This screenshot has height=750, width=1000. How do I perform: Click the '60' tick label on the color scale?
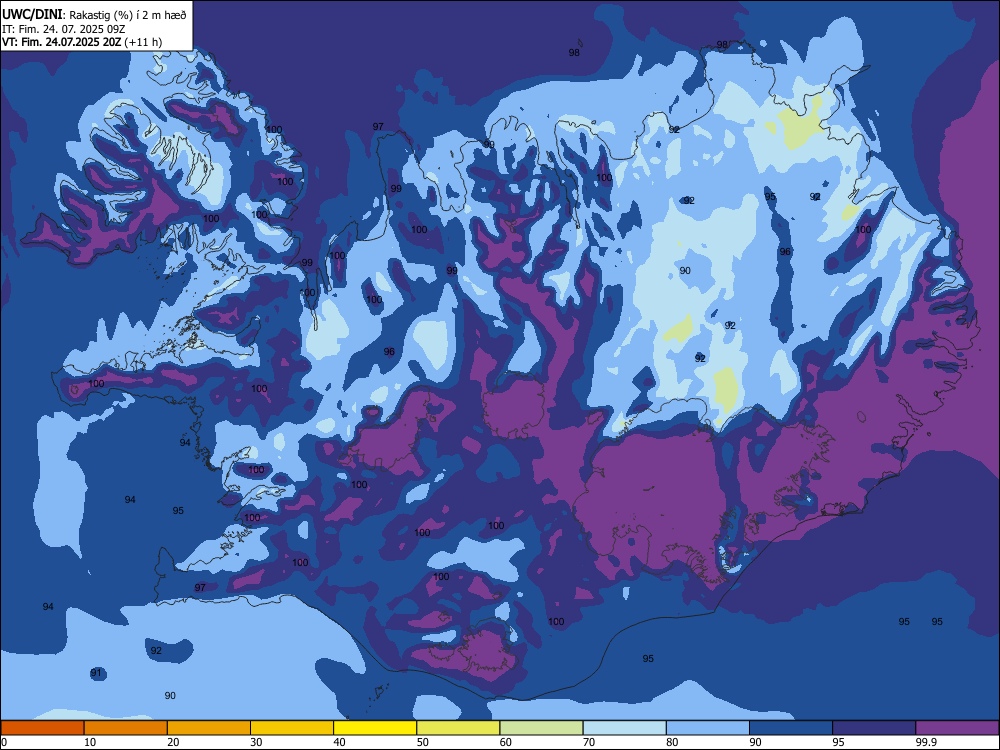506,742
